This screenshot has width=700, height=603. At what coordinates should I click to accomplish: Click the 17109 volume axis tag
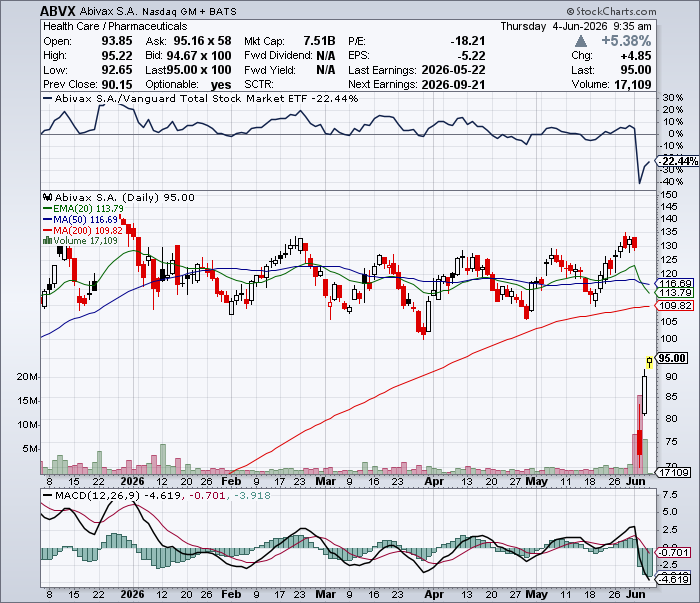pos(673,472)
